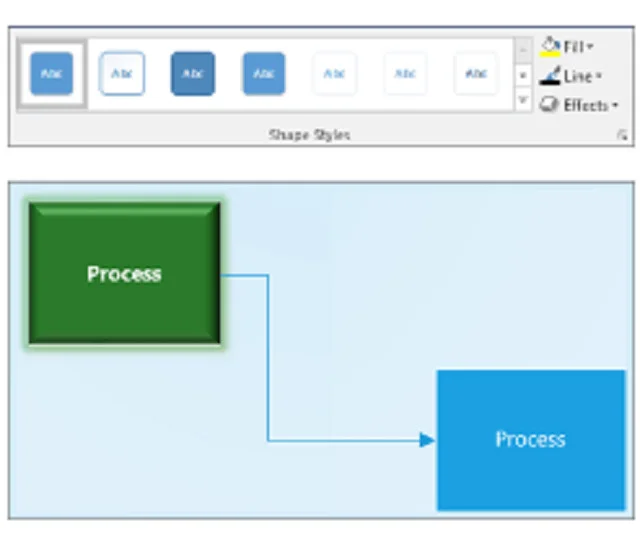The width and height of the screenshot is (640, 538).
Task: Select the blue Process shape
Action: tap(531, 440)
